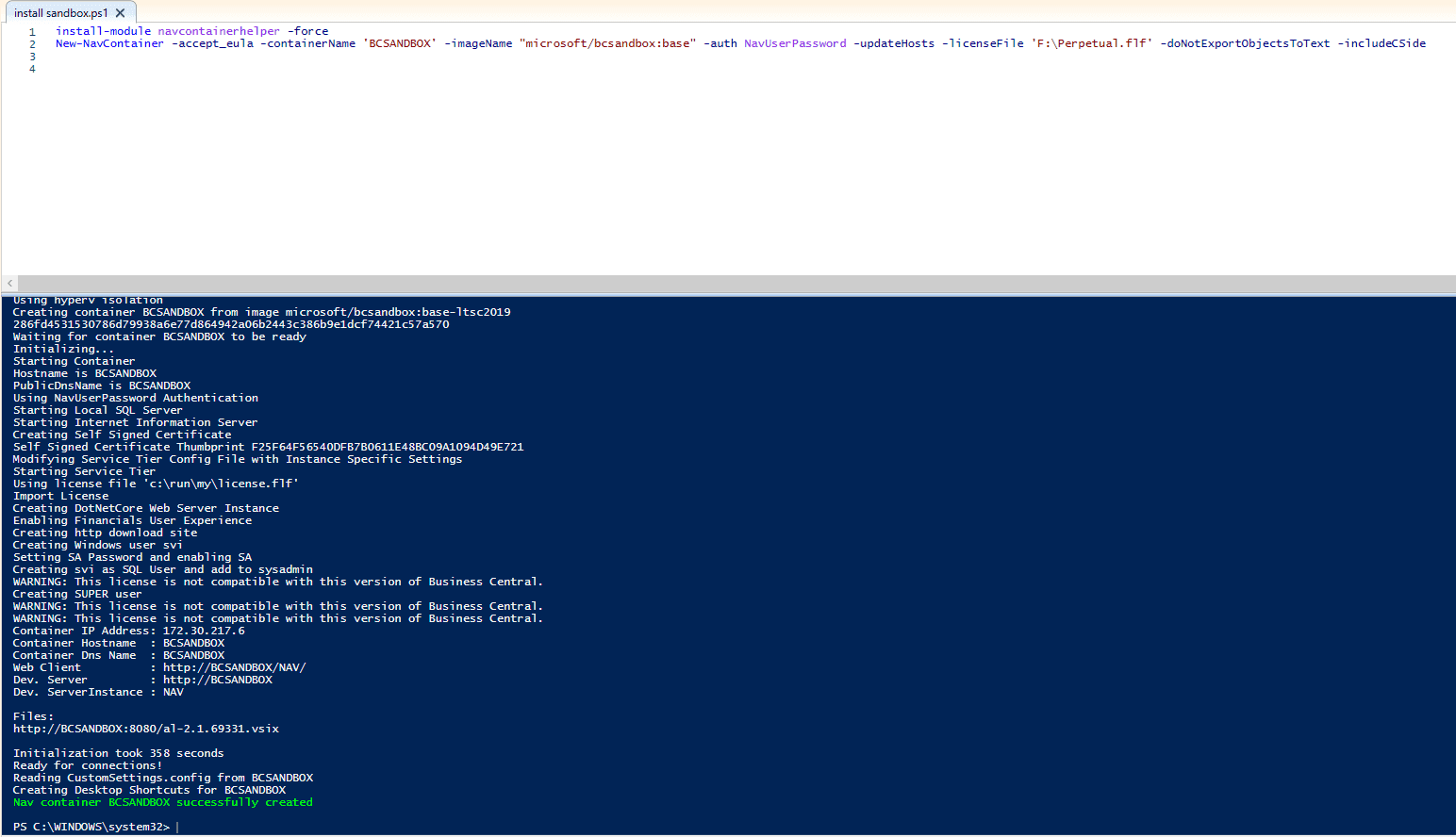Click the Self Signed Certificate Thumbprint line
1456x837 pixels.
tap(268, 447)
